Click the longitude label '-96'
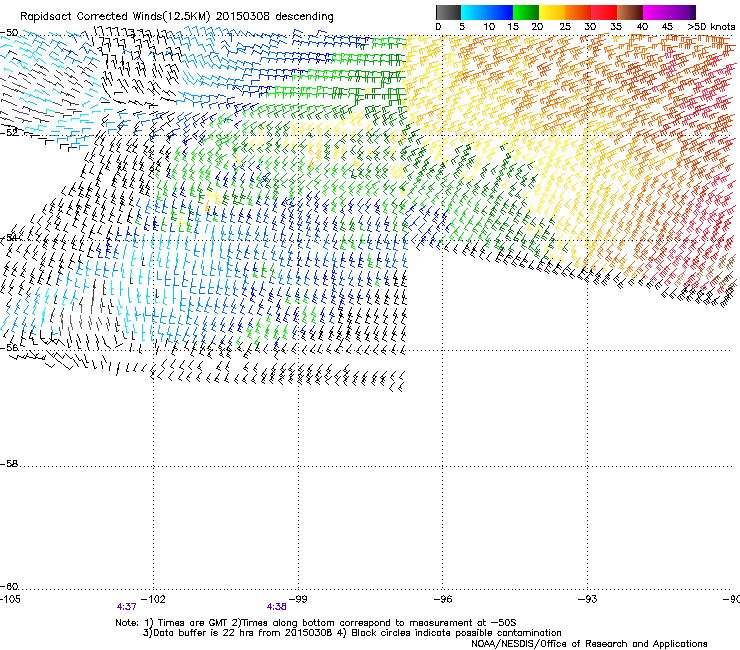 coord(443,599)
